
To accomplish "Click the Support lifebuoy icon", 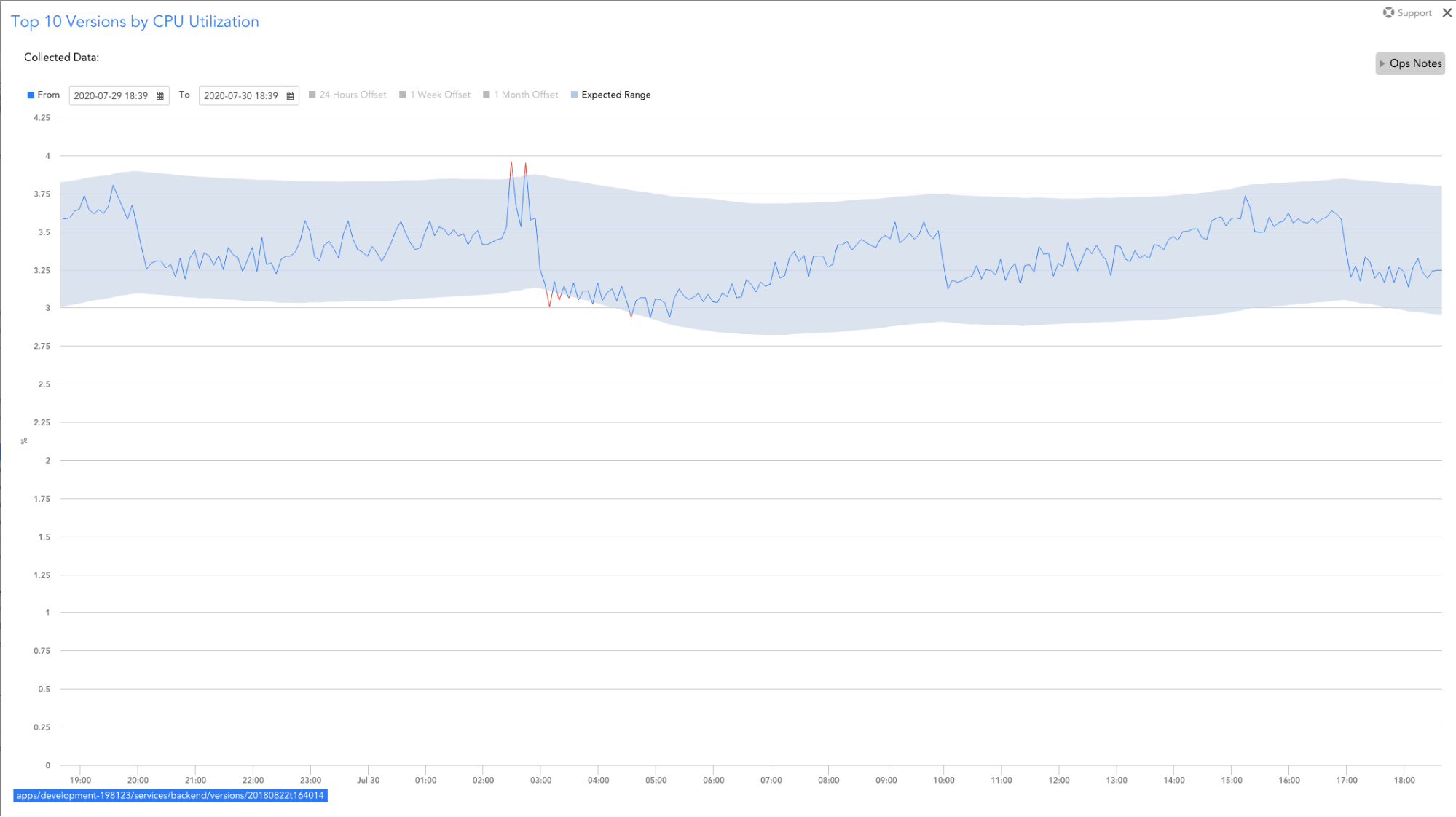I will 1388,12.
